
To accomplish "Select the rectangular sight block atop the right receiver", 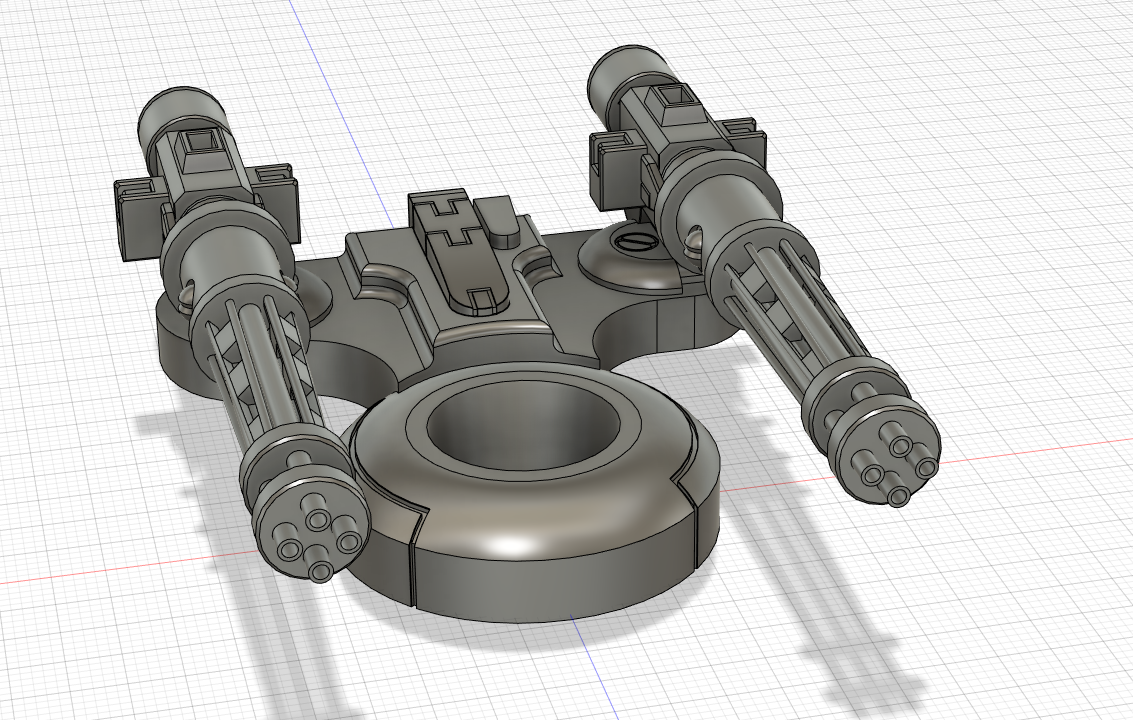I will click(x=675, y=100).
